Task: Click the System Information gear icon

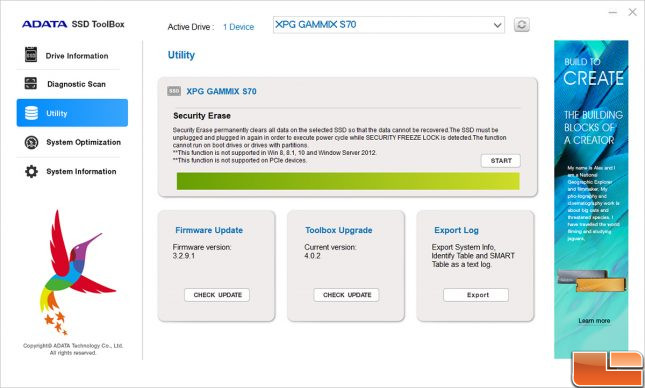Action: (x=31, y=172)
